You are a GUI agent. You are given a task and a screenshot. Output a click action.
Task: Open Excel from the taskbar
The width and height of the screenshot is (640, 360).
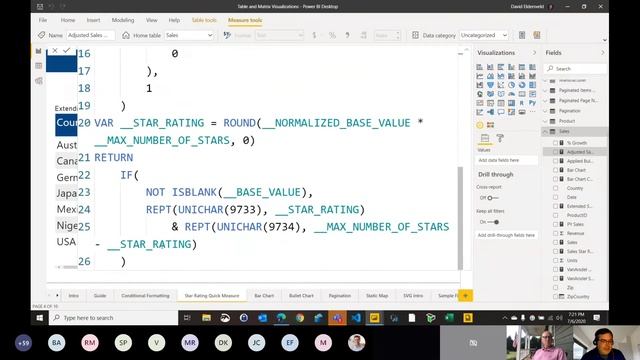click(x=449, y=318)
